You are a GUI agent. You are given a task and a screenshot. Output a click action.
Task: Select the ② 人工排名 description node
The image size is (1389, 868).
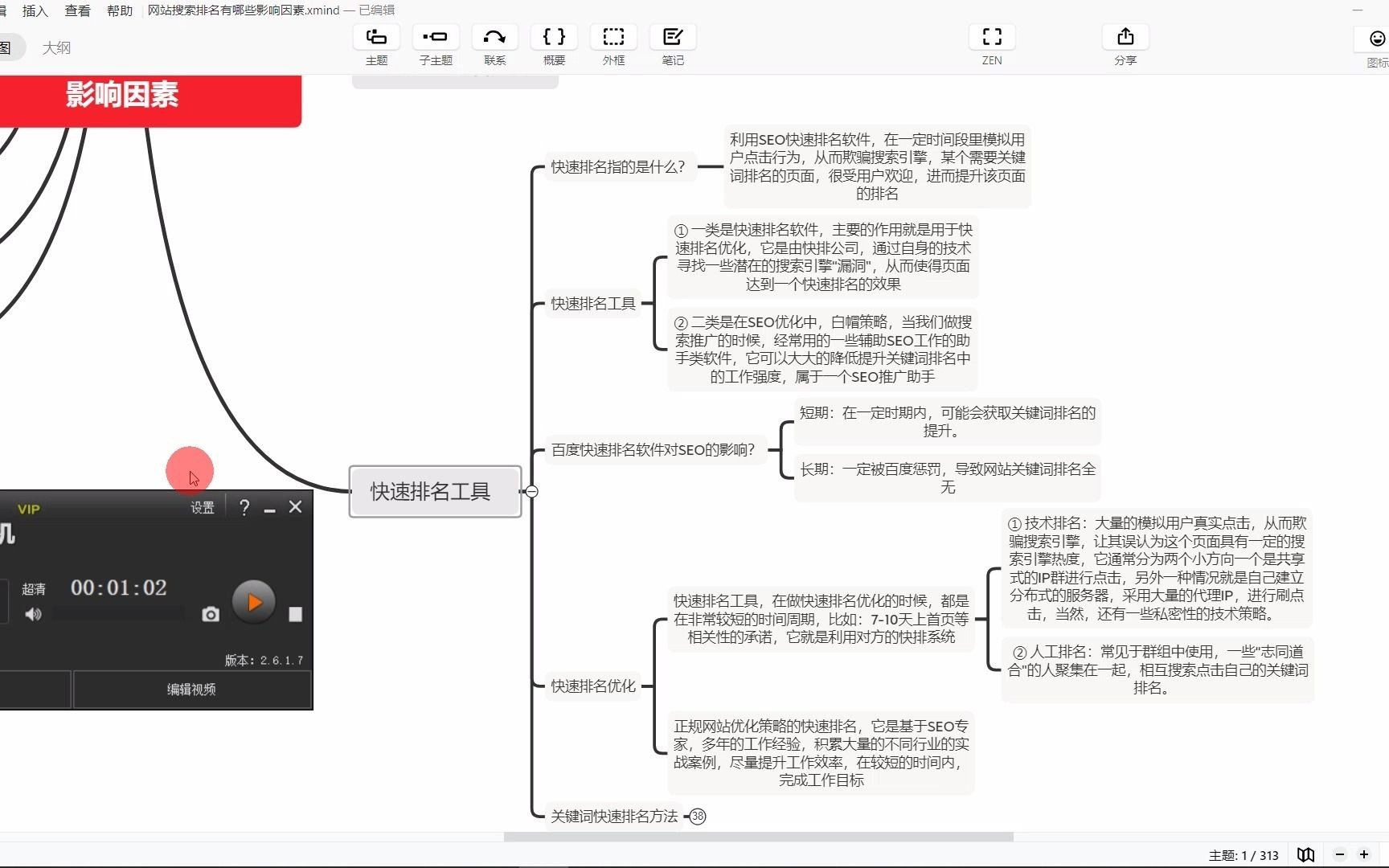coord(1157,670)
